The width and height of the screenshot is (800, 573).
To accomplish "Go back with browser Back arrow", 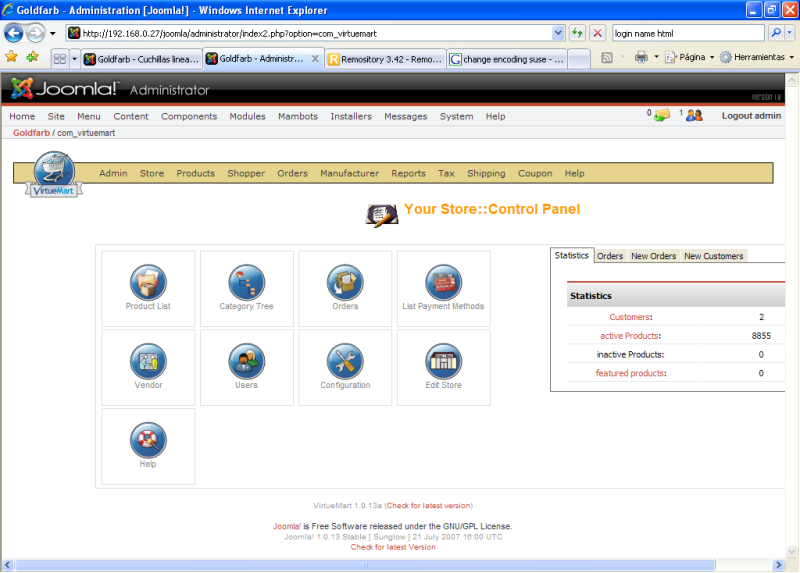I will coord(14,34).
